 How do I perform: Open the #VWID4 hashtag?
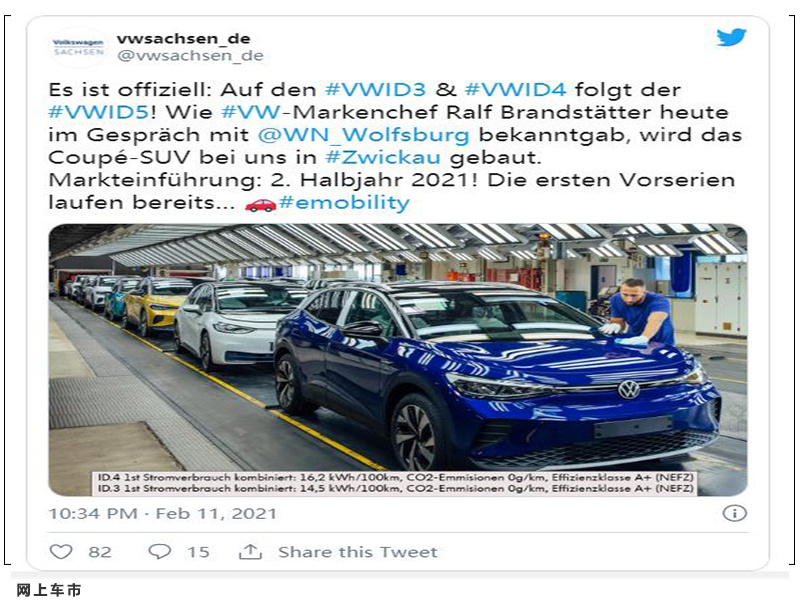pos(515,90)
